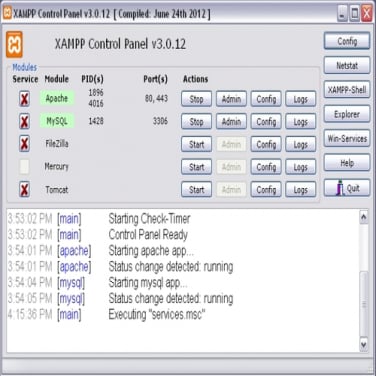Start the Mercury module
The height and width of the screenshot is (376, 376).
coord(196,167)
